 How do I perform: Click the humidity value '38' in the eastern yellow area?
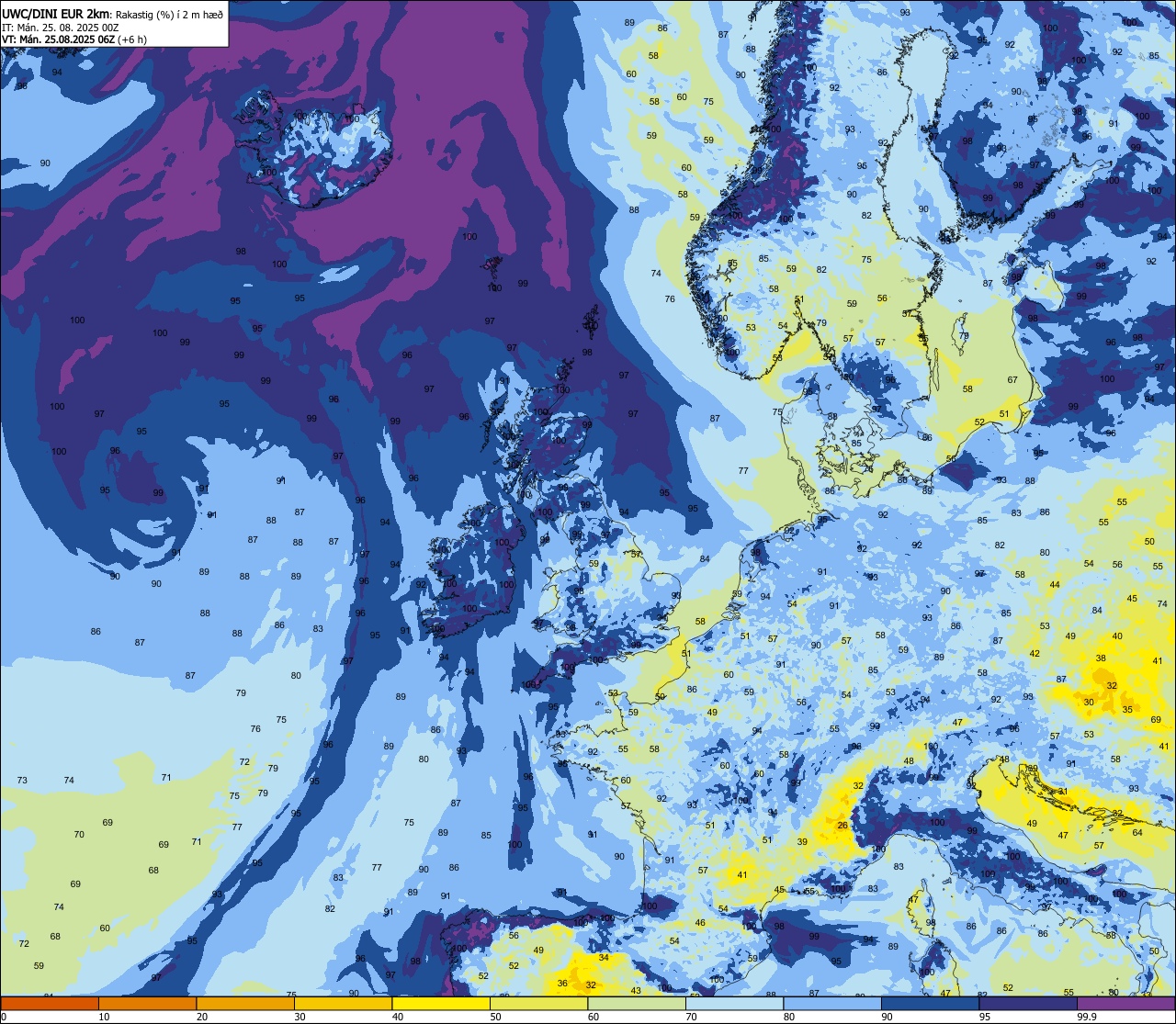pos(1102,658)
